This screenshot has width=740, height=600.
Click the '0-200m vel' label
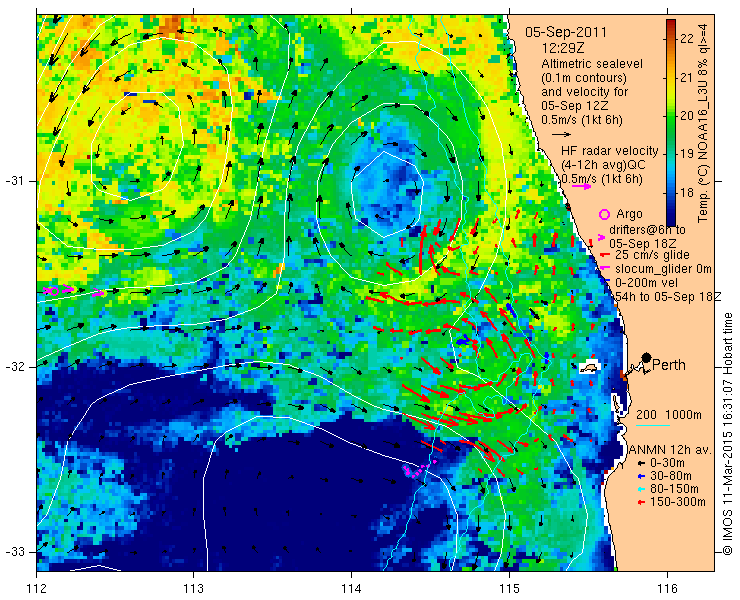pyautogui.click(x=647, y=282)
